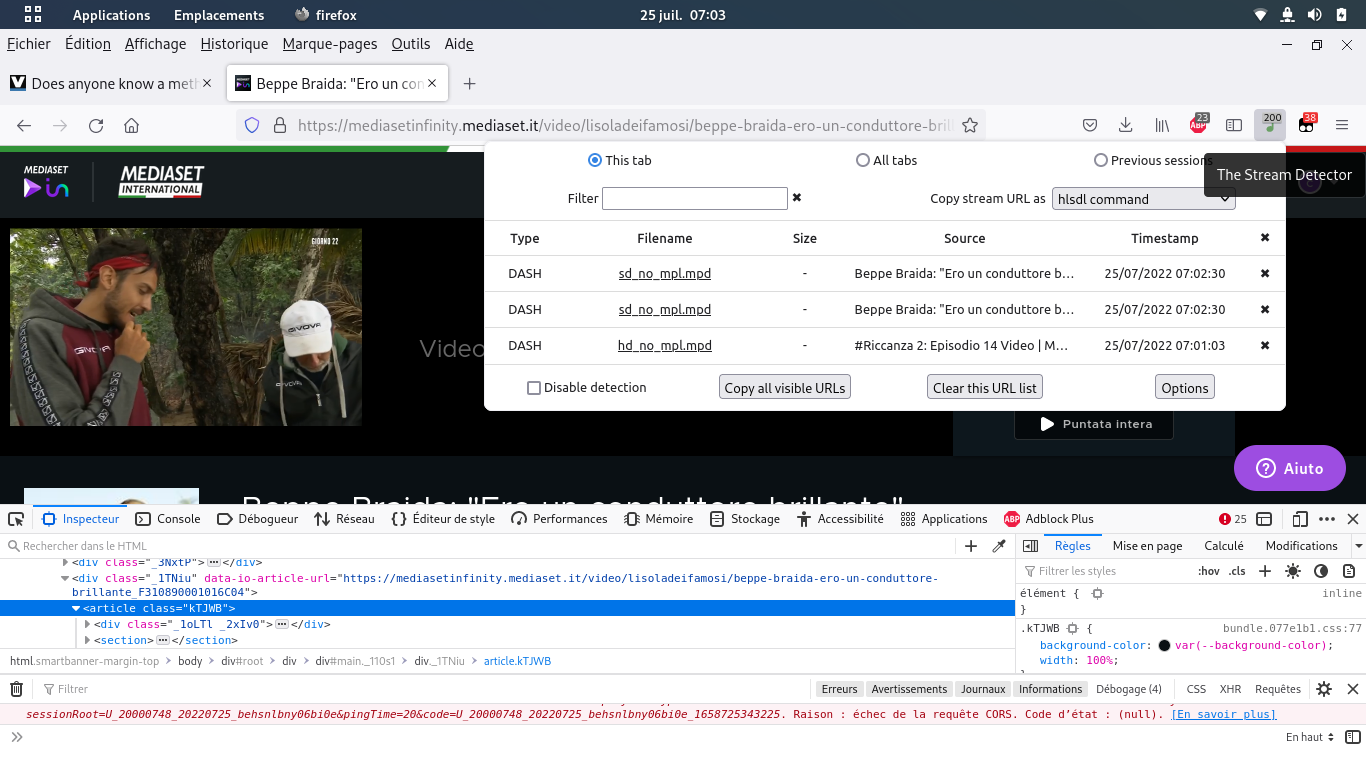The image size is (1366, 768).
Task: Select the This tab radio option
Action: (595, 160)
